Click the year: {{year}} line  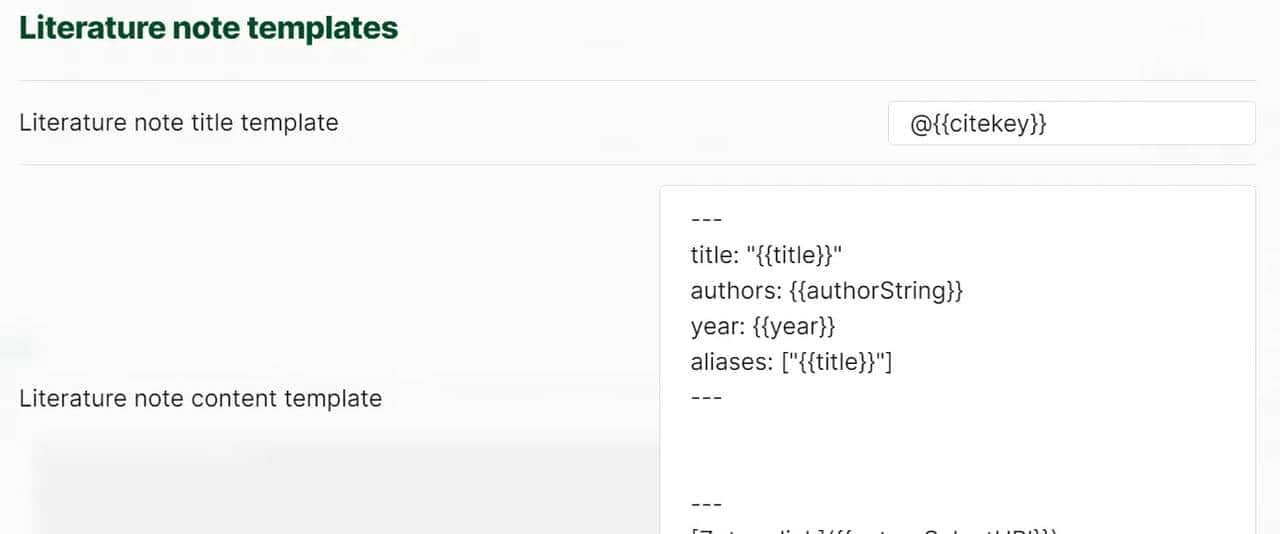tap(762, 326)
